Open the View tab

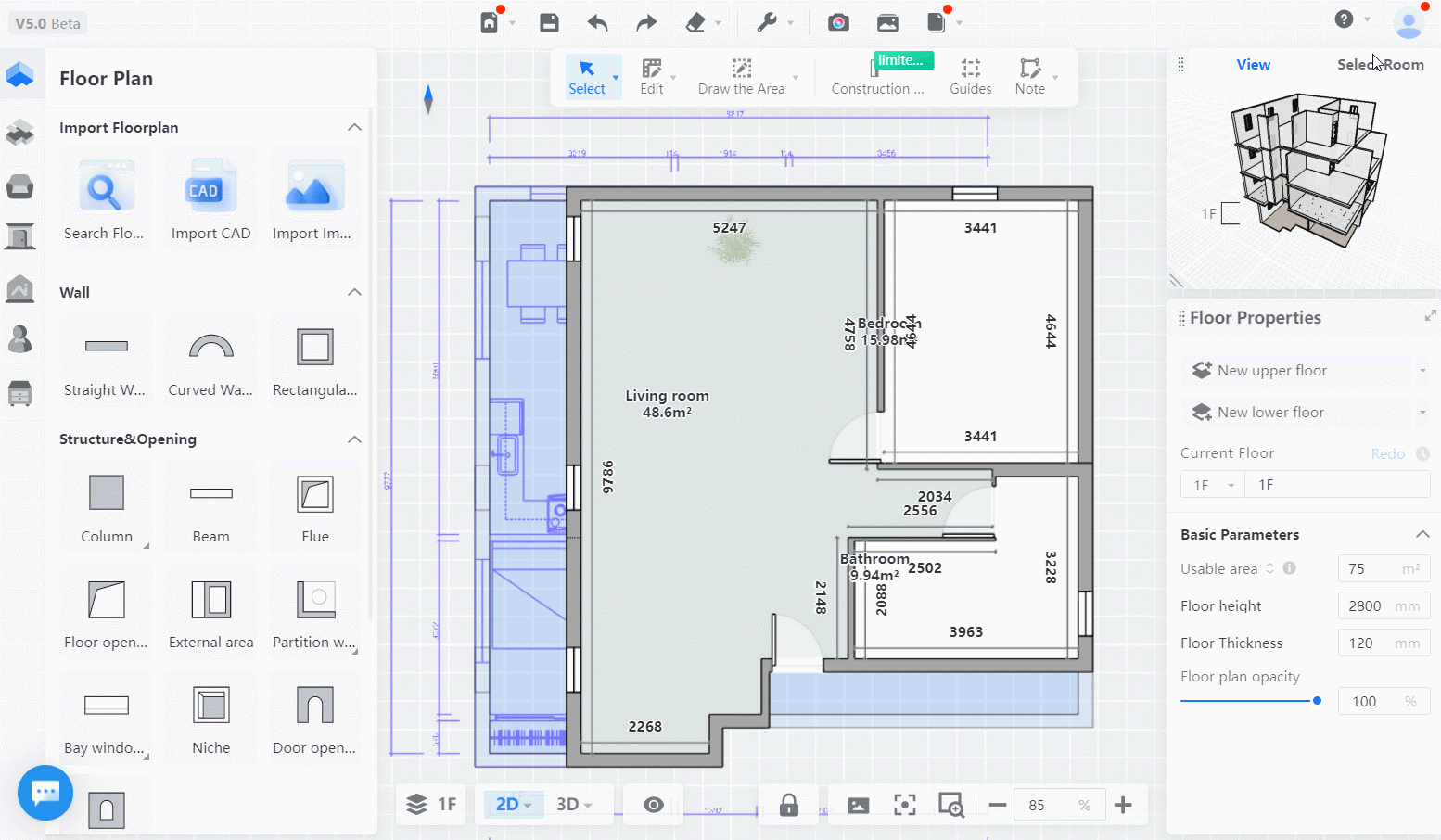tap(1253, 65)
